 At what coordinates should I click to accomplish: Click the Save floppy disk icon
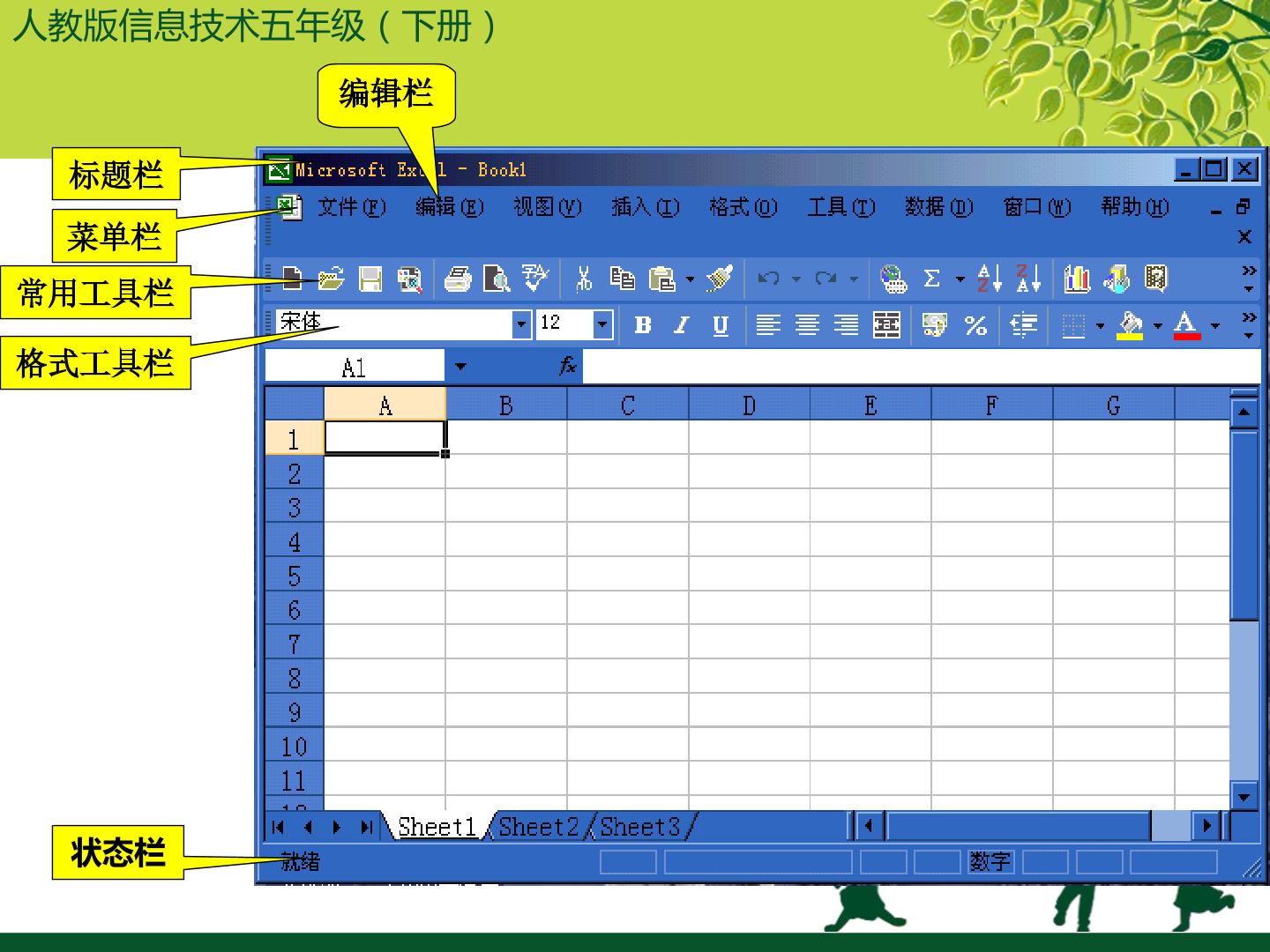click(x=370, y=279)
